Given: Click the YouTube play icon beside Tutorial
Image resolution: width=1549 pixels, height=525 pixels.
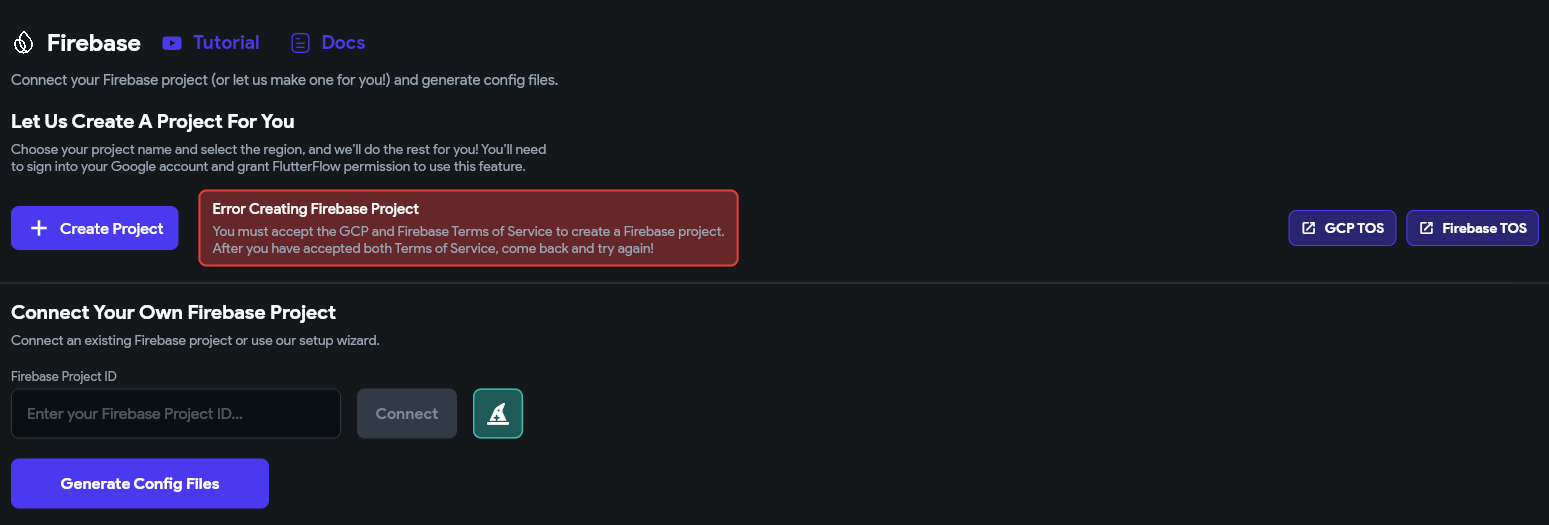Looking at the screenshot, I should [172, 43].
